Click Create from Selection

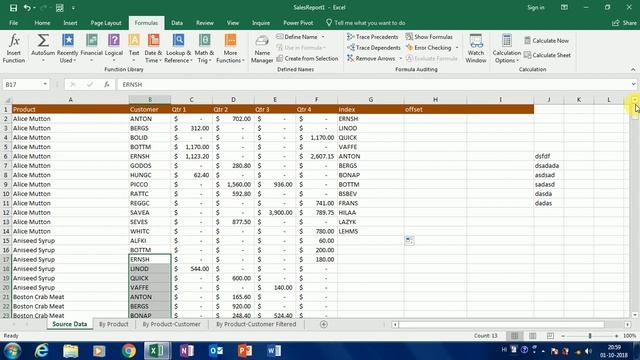point(307,58)
